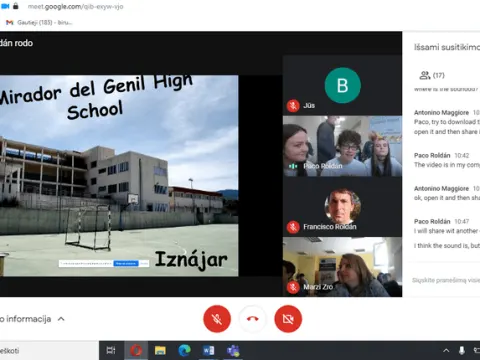Open Word in taskbar
Viewport: 480px width, 360px height.
click(x=209, y=350)
